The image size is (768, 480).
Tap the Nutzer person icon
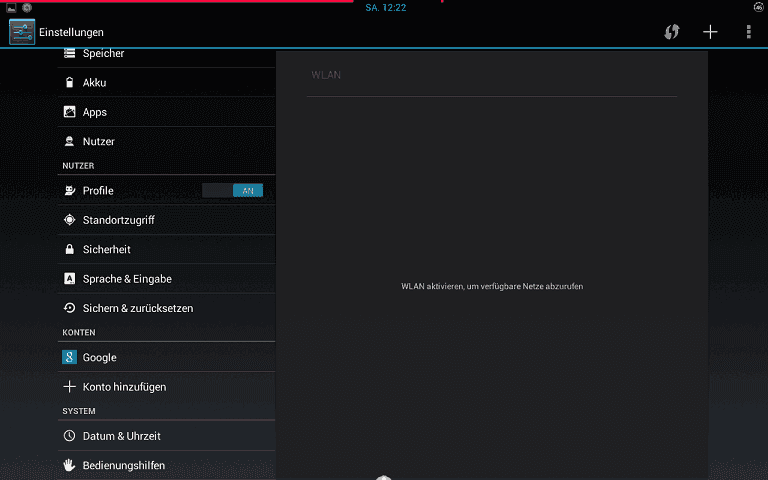pyautogui.click(x=70, y=141)
